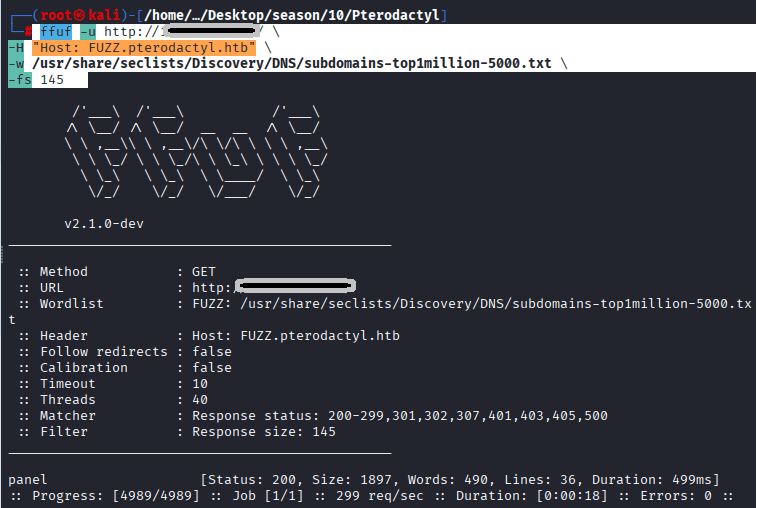Click the redacted URL value in the config

(294, 287)
